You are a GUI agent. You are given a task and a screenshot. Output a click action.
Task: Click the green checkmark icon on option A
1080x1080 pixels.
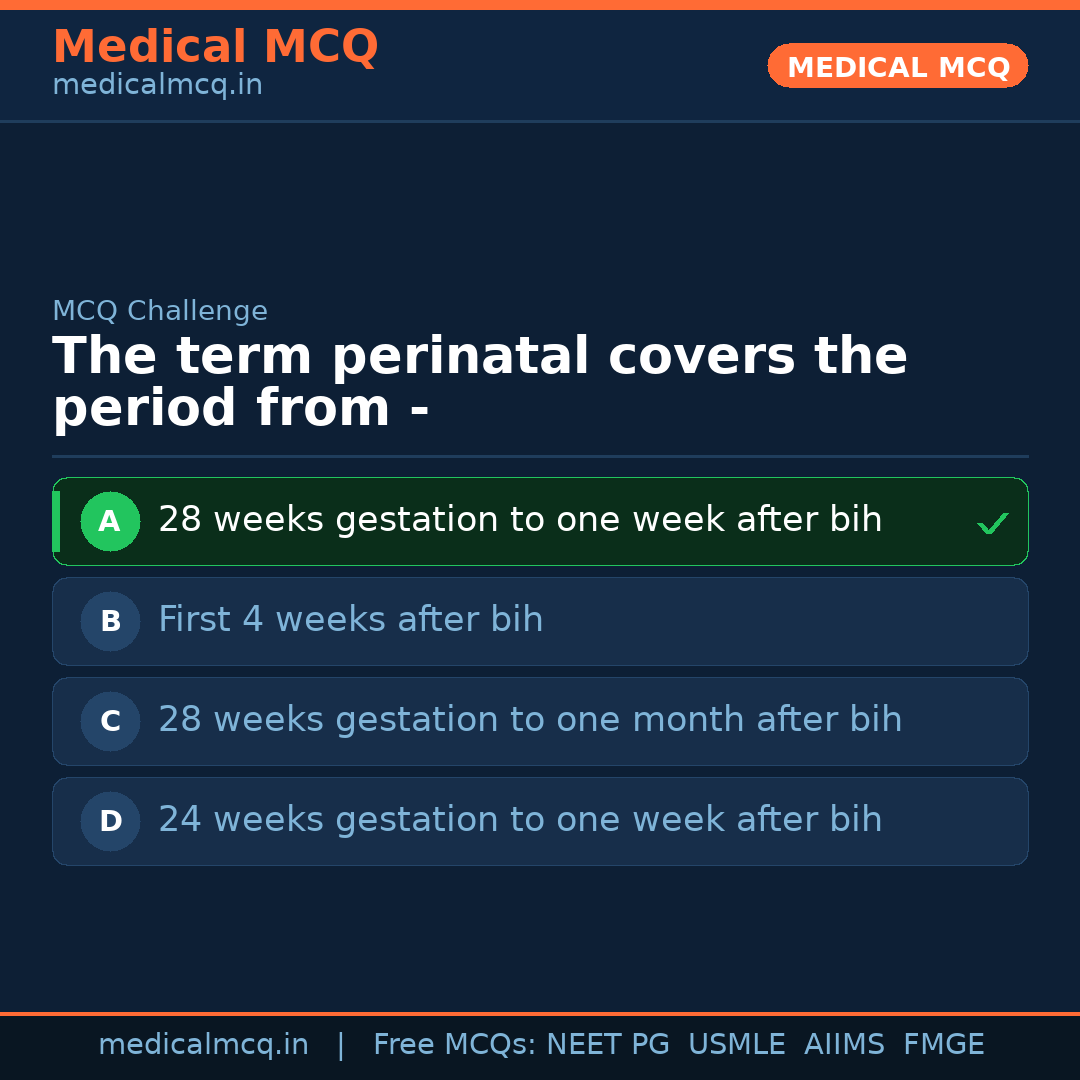click(992, 523)
